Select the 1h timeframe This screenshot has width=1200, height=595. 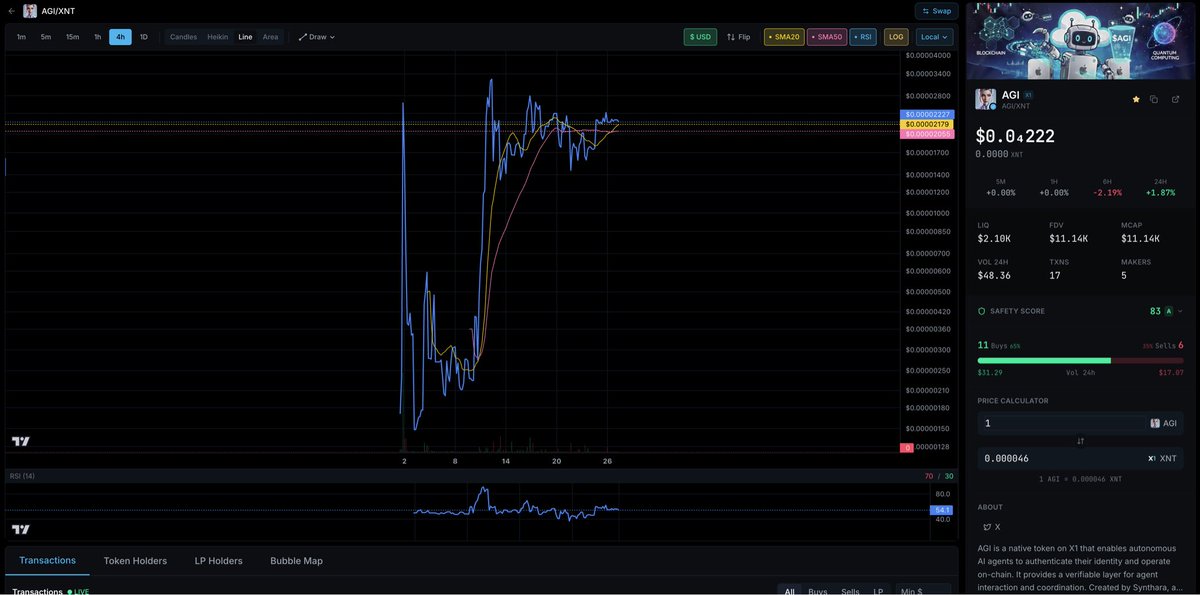97,37
